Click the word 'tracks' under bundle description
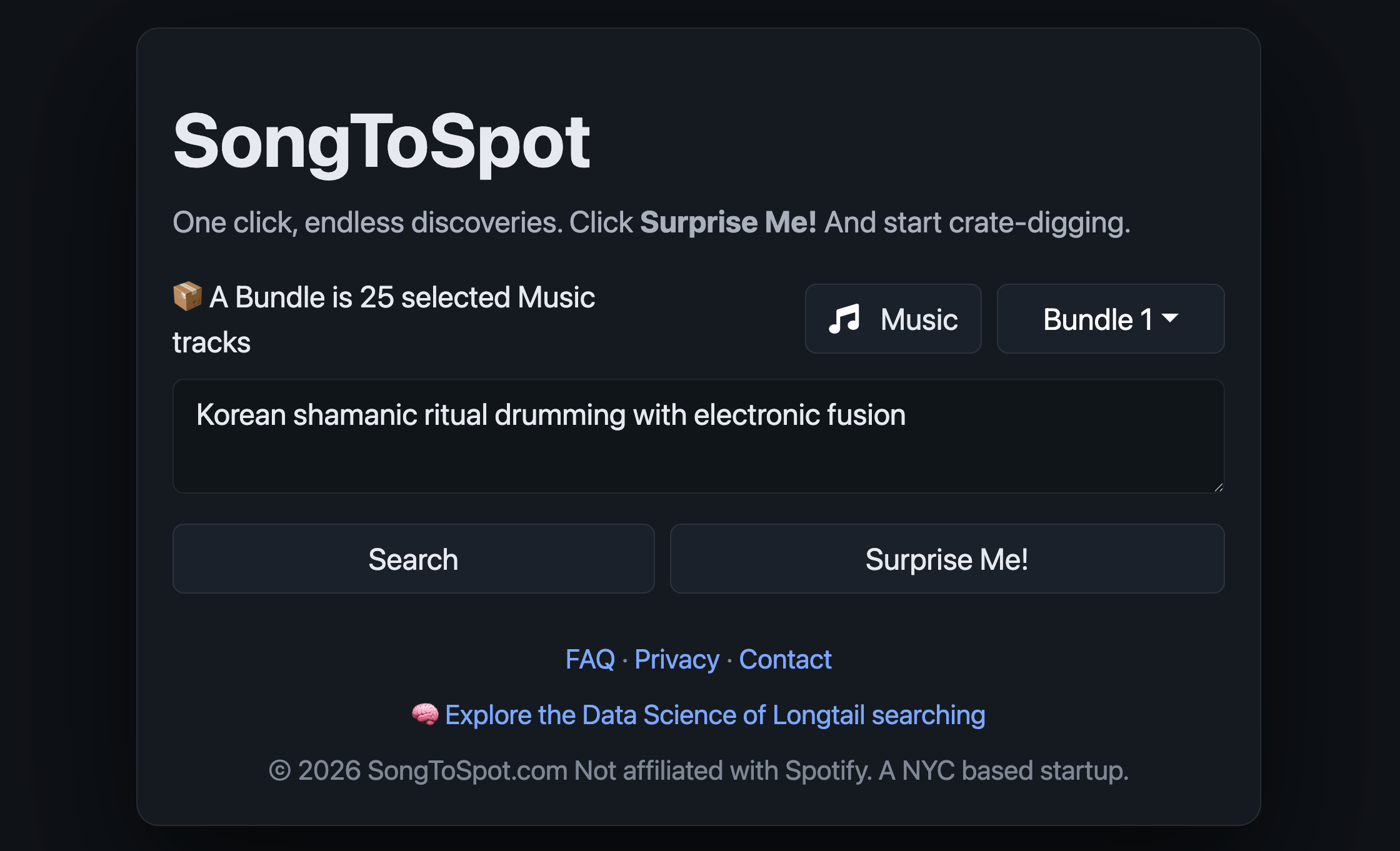 tap(211, 342)
